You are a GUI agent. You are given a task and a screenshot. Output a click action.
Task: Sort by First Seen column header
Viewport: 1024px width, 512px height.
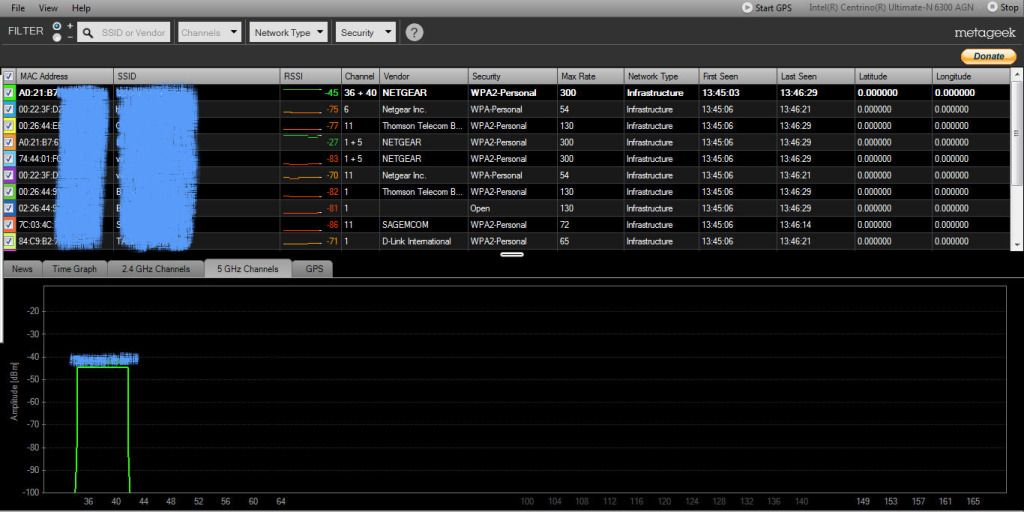[x=738, y=76]
